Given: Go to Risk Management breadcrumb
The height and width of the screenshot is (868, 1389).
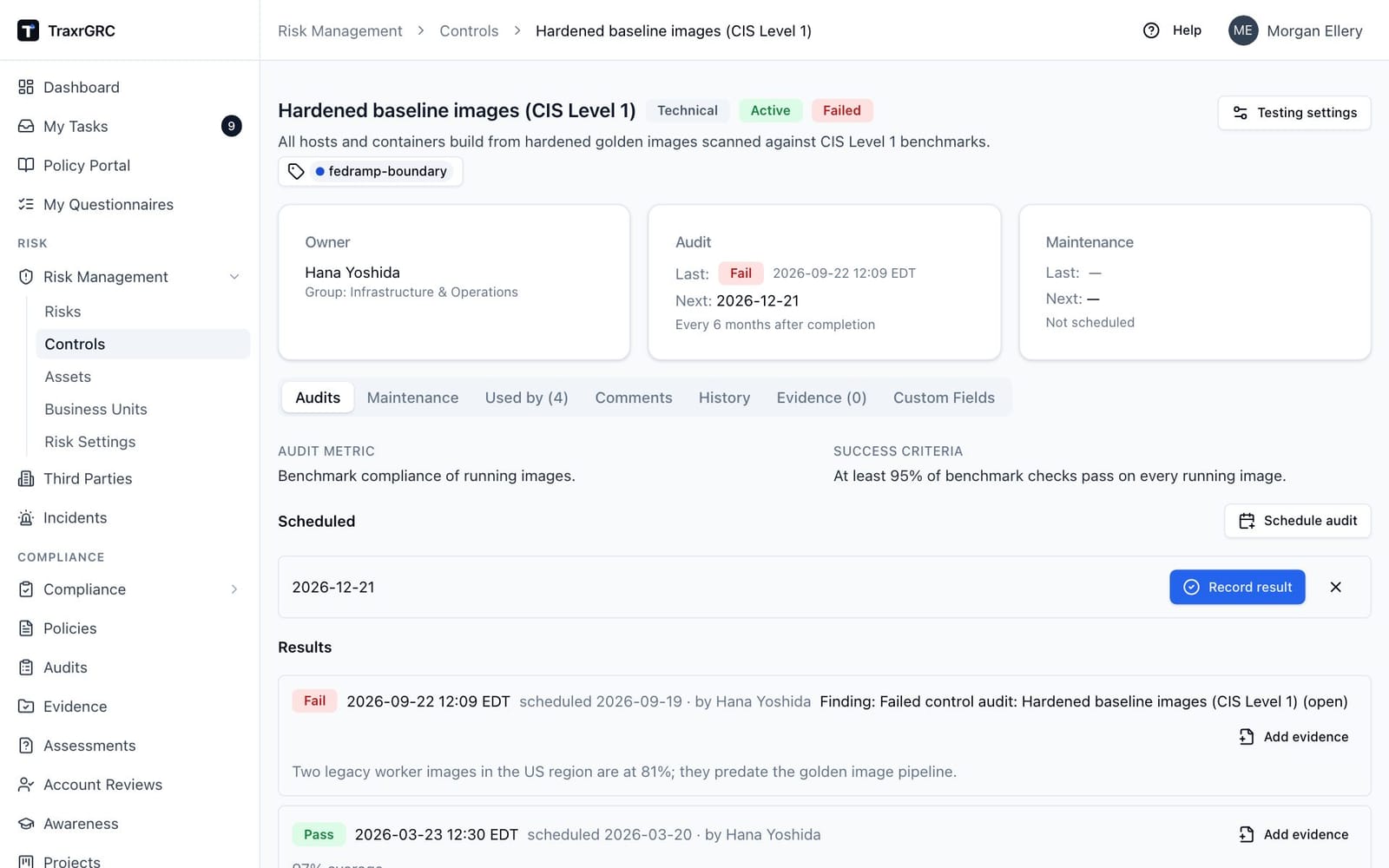Looking at the screenshot, I should pos(340,30).
